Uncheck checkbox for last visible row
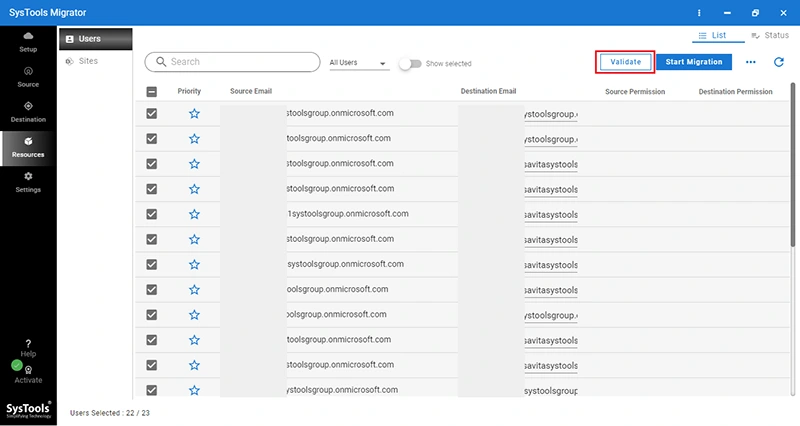Image resolution: width=800 pixels, height=426 pixels. pyautogui.click(x=152, y=390)
